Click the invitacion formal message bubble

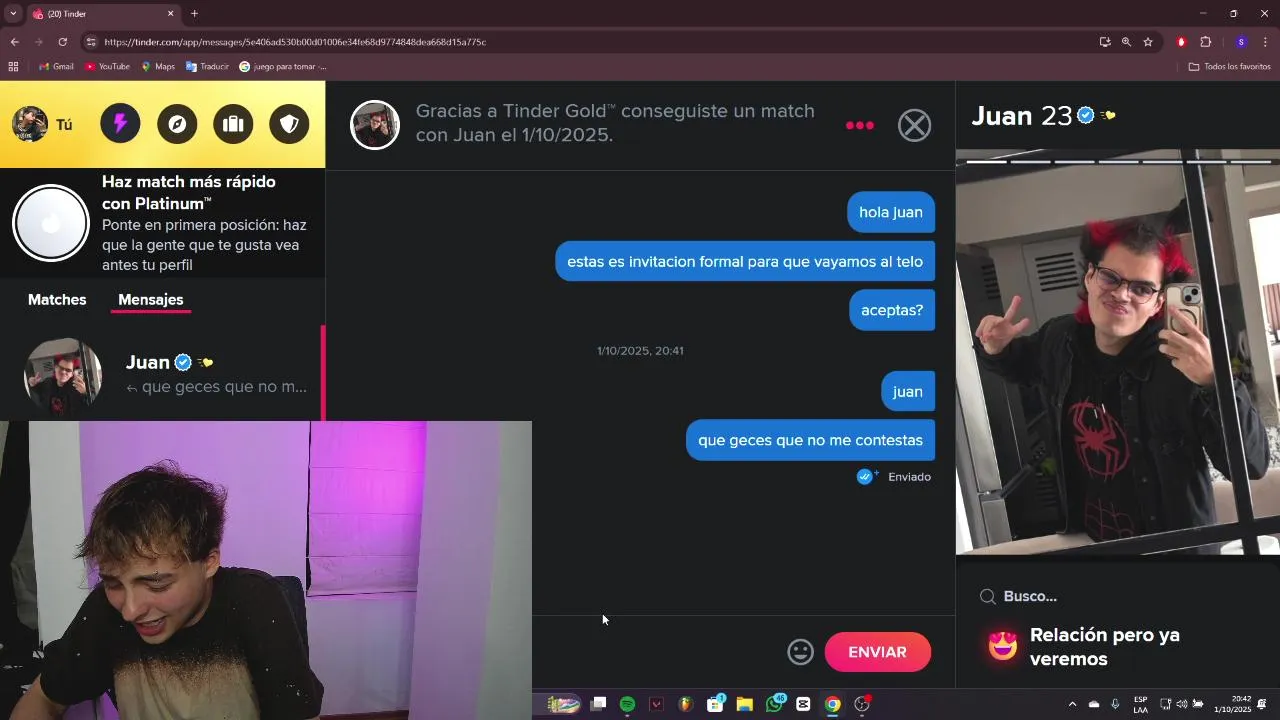745,261
